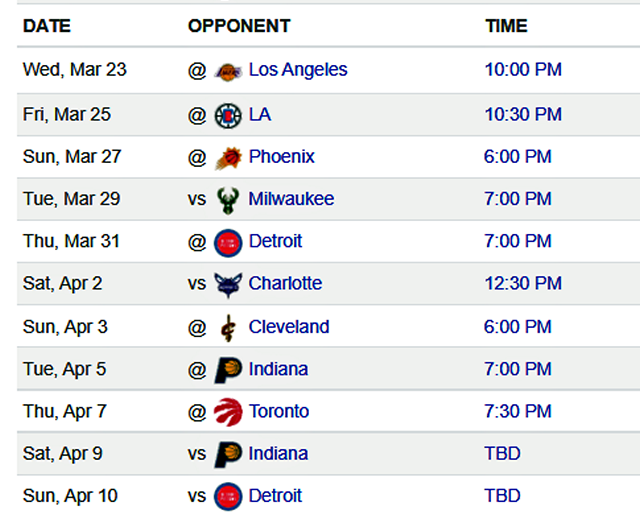Image resolution: width=640 pixels, height=515 pixels.
Task: Open the Milwaukee team link
Action: (x=291, y=199)
